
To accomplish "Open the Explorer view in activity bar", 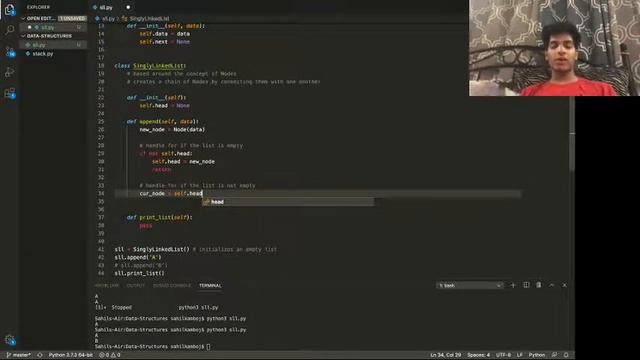I will click(x=9, y=9).
